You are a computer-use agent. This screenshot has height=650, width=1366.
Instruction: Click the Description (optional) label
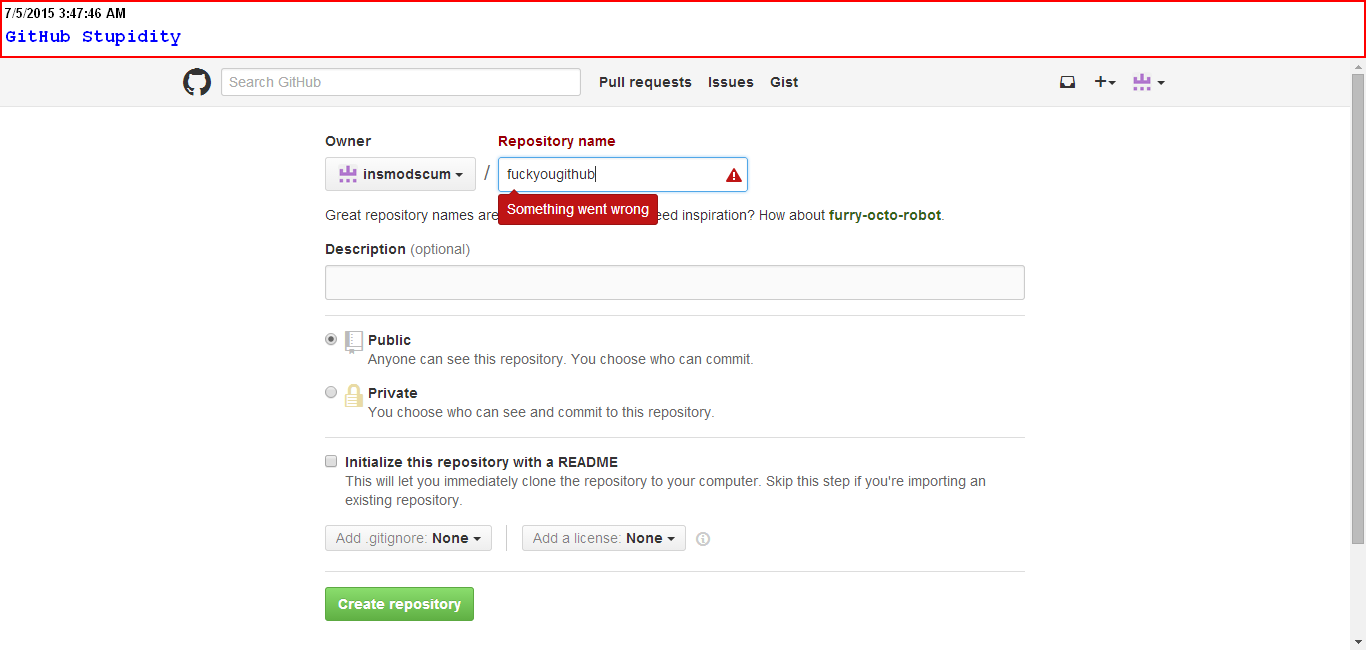coord(397,249)
